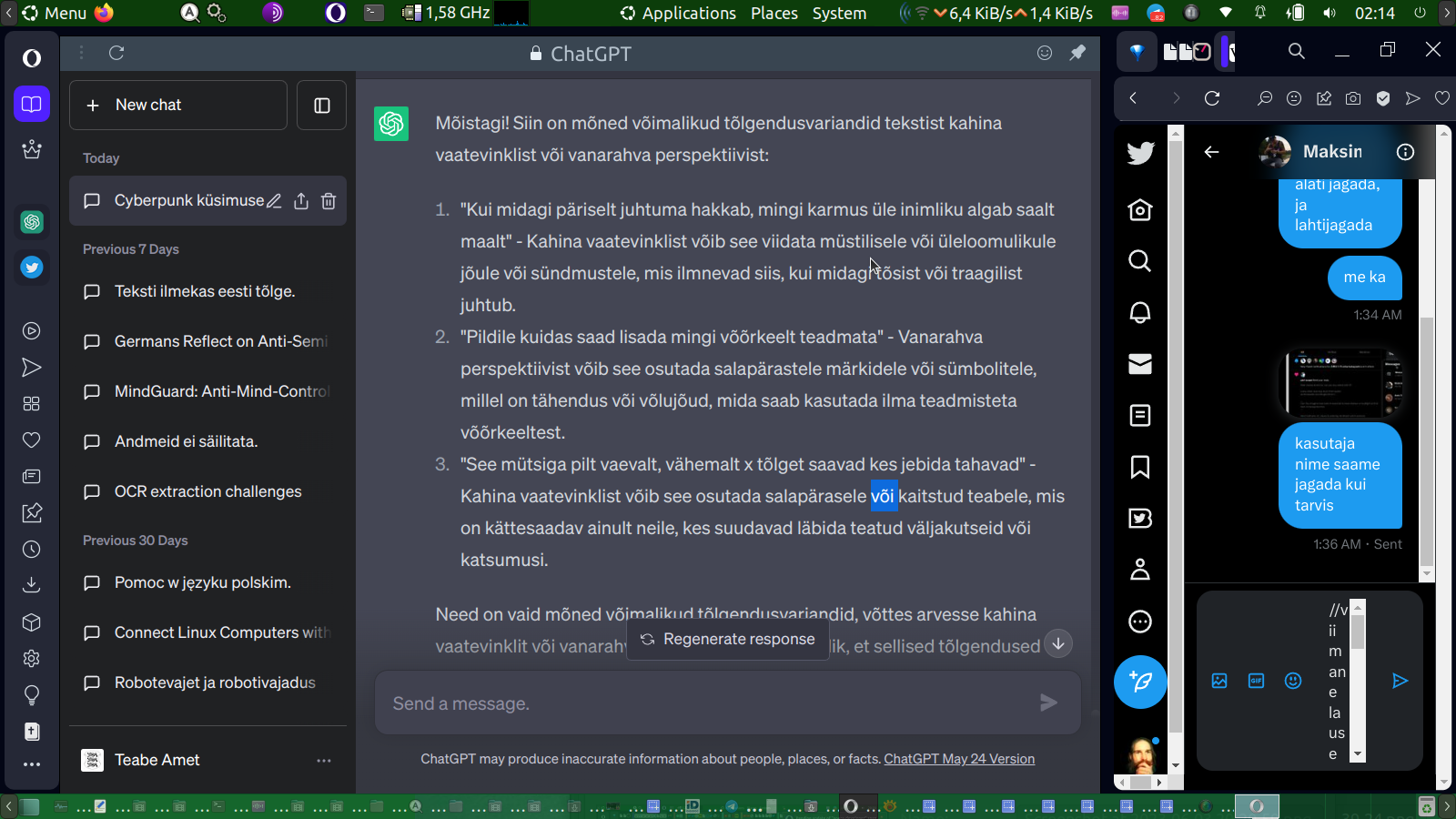Open the ChatGPT May 24 Version link
The image size is (1456, 819).
click(x=959, y=759)
